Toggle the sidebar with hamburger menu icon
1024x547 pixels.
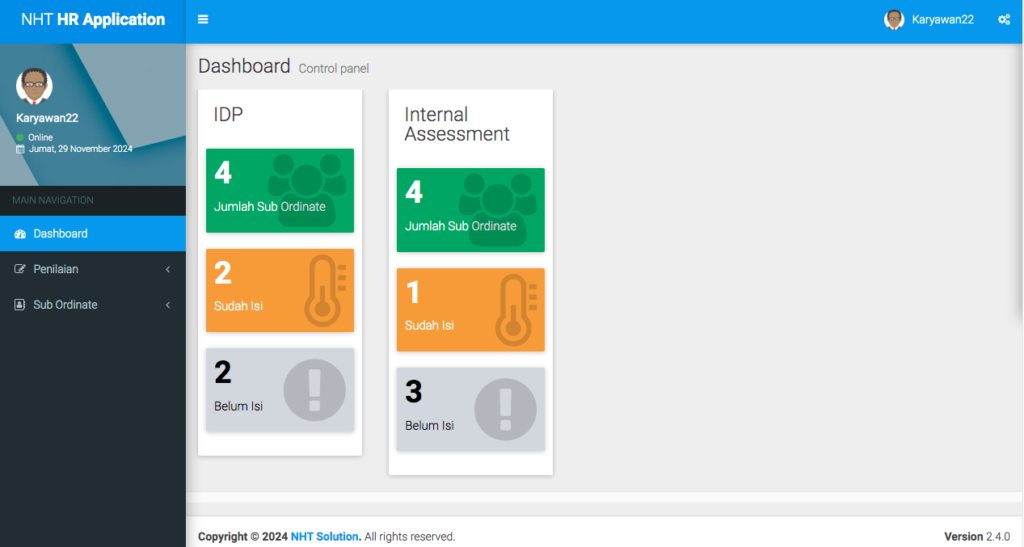[x=203, y=19]
